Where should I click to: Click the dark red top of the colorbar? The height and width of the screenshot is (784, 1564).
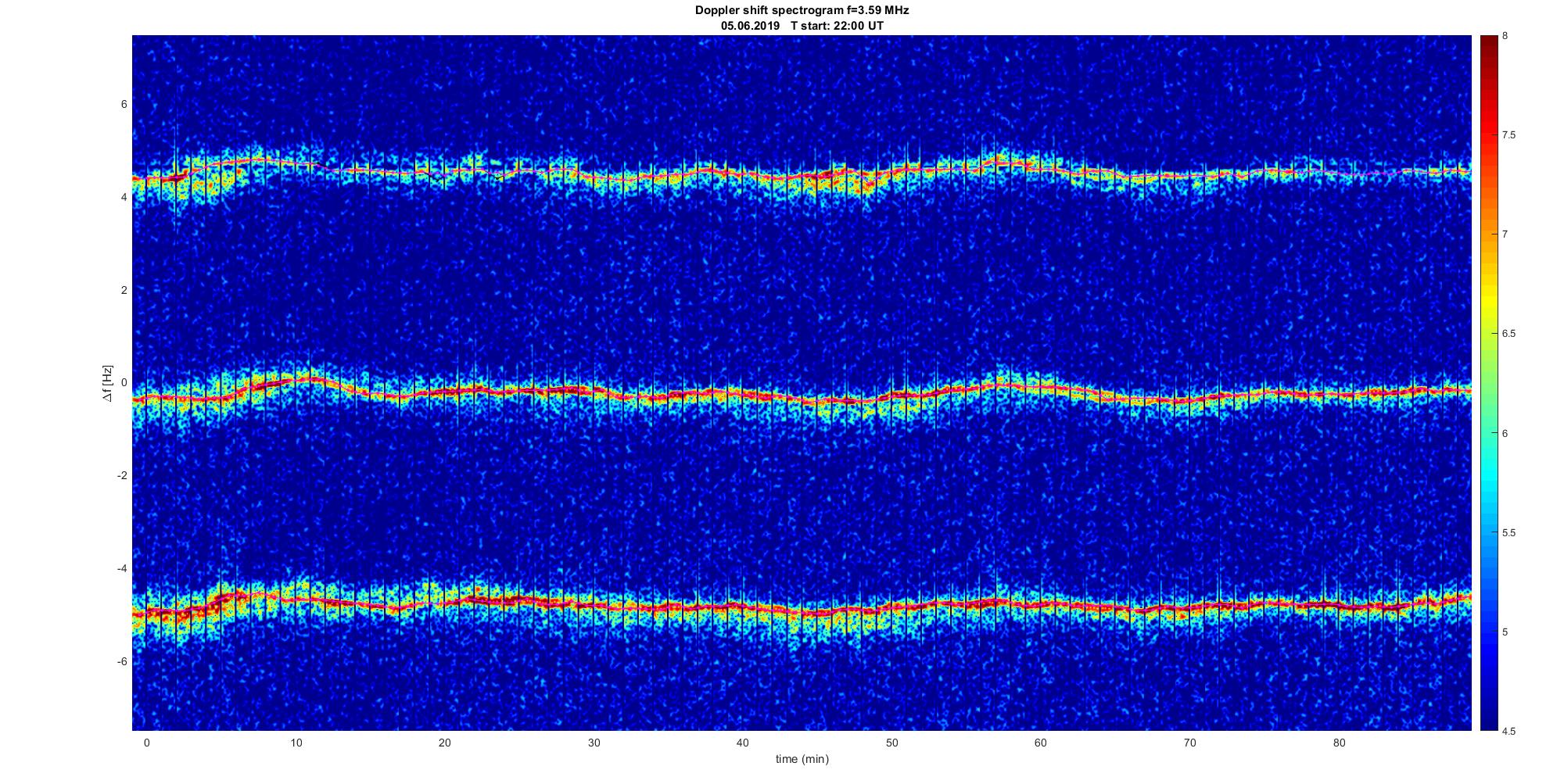coord(1488,47)
